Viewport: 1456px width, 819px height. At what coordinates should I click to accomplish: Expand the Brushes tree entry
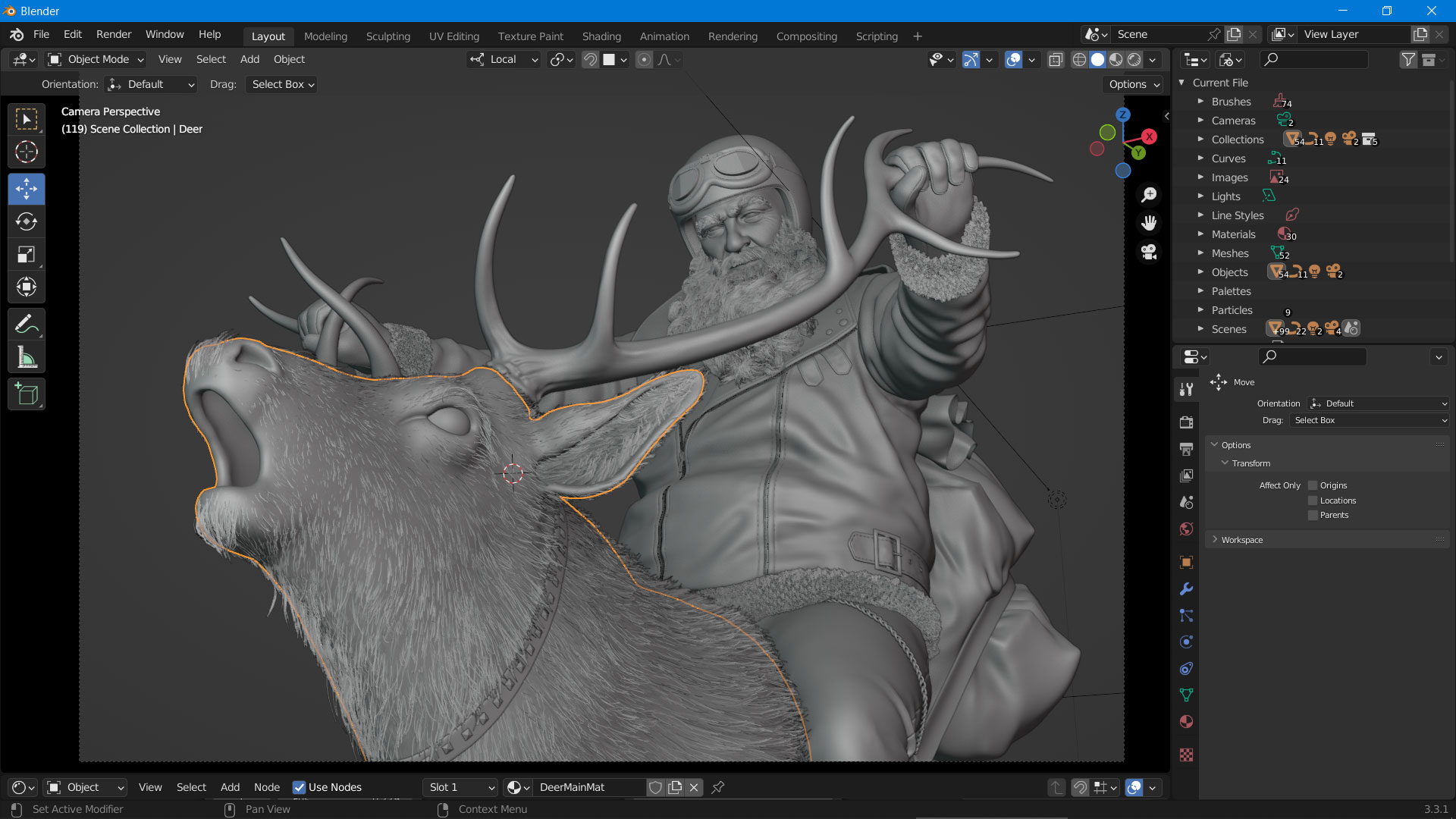click(1200, 102)
